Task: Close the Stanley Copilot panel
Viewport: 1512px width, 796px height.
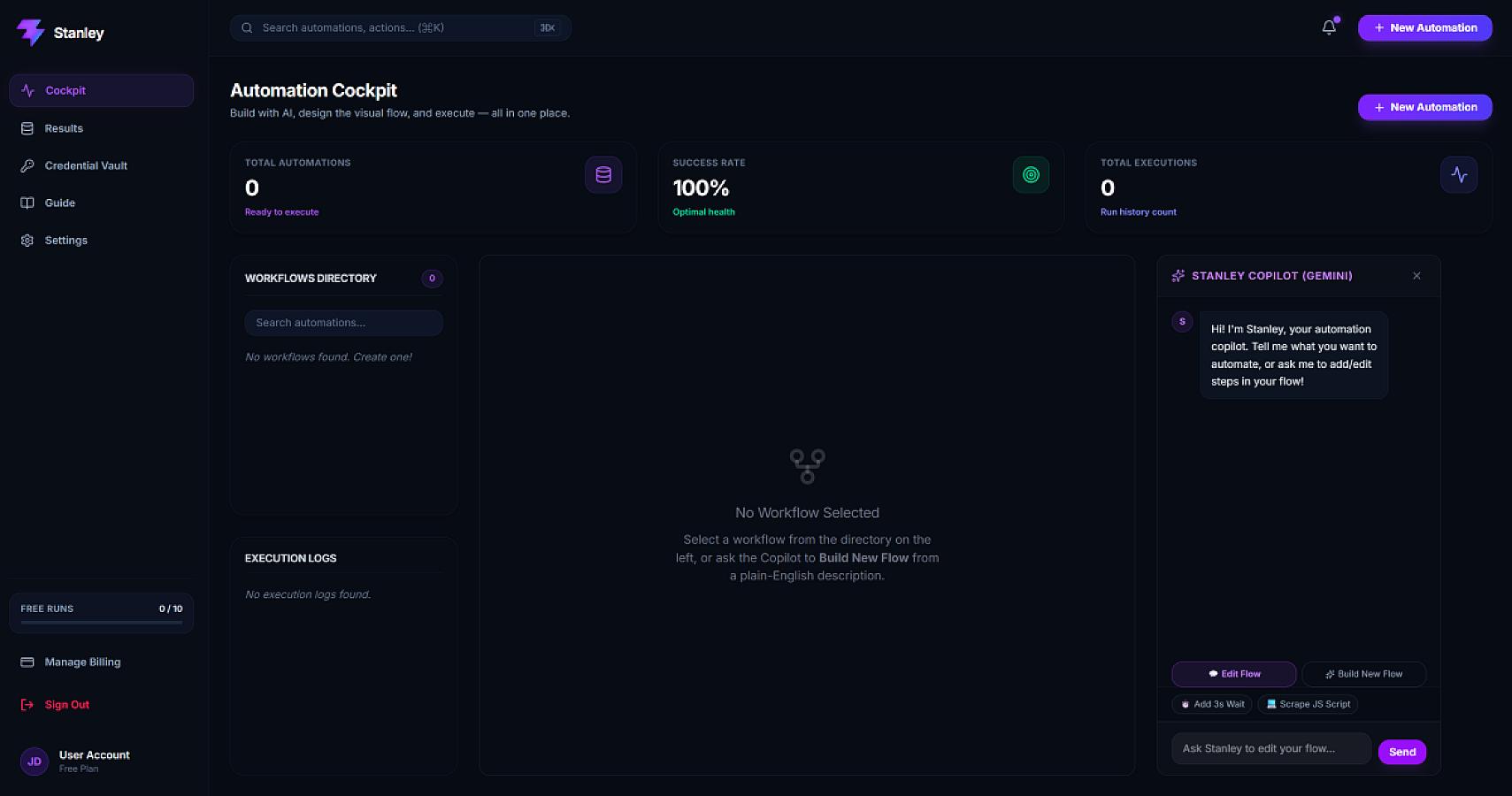Action: [x=1416, y=276]
